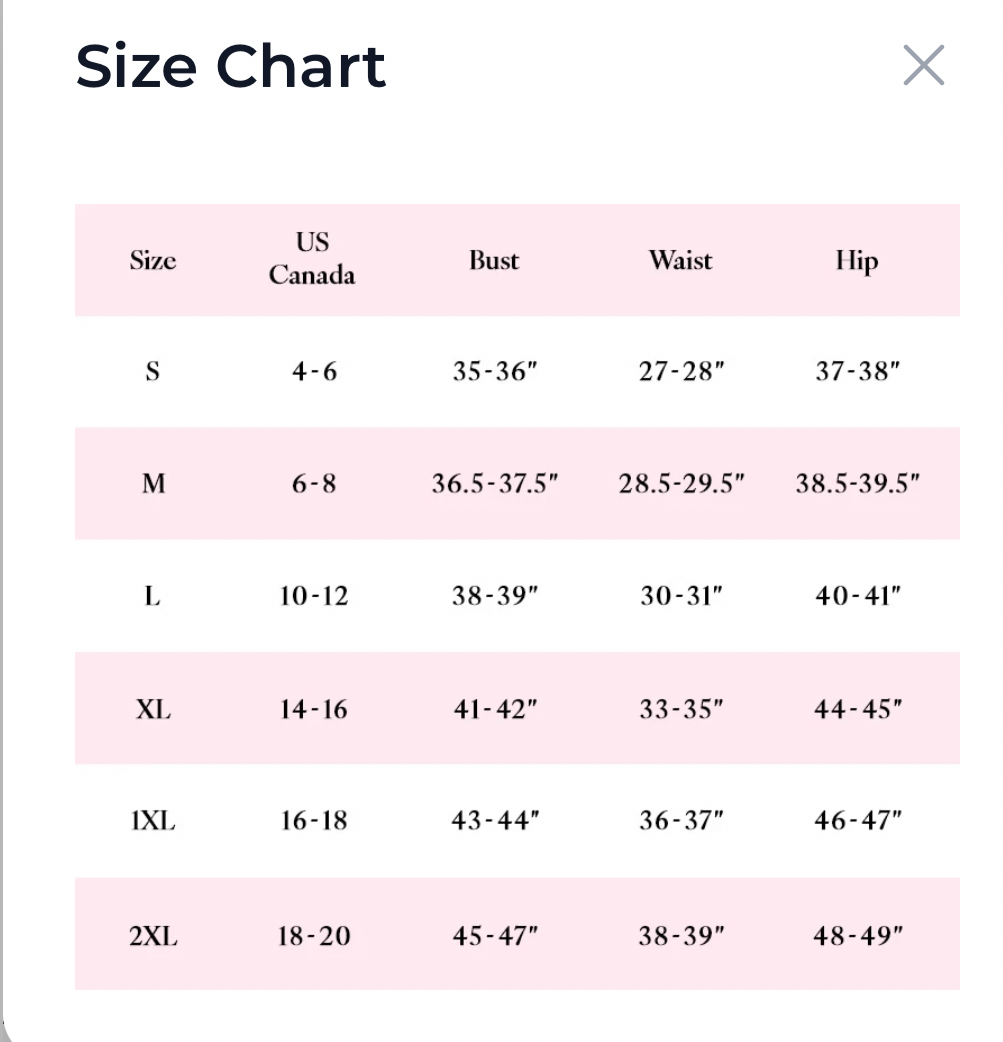The height and width of the screenshot is (1042, 1003).
Task: Click the 36.5-37.5" bust measurement
Action: (495, 484)
